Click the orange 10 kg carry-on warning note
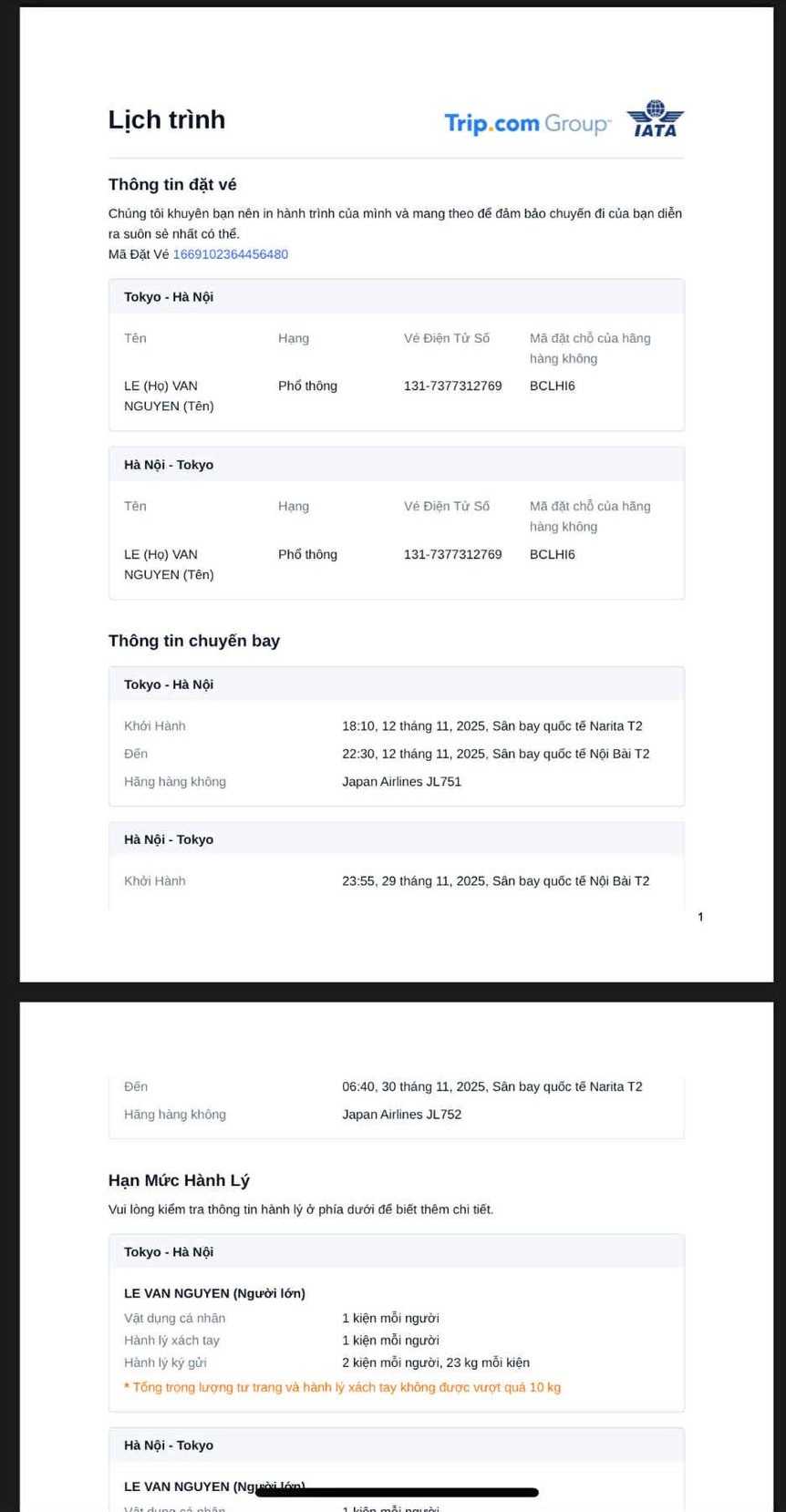 click(342, 1387)
